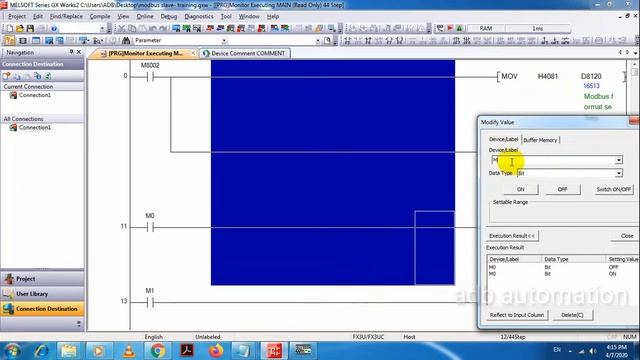
Task: Click the first ladder contact symbol icon
Action: (x=347, y=40)
